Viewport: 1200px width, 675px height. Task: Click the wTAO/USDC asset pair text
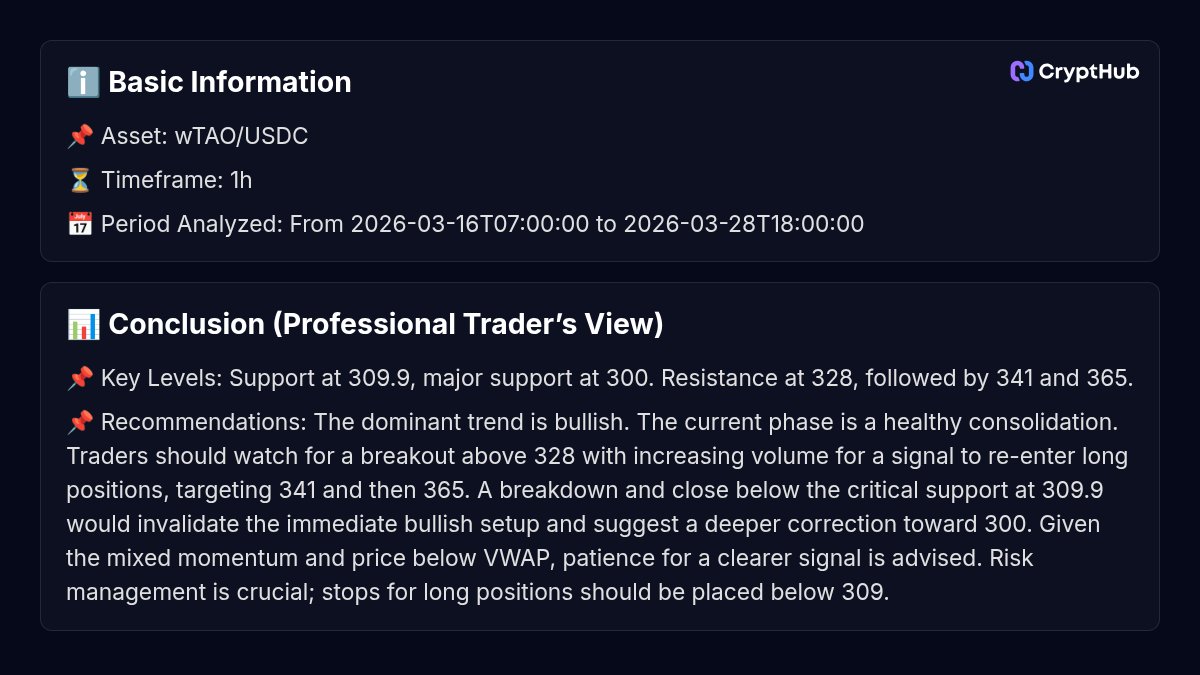(241, 136)
